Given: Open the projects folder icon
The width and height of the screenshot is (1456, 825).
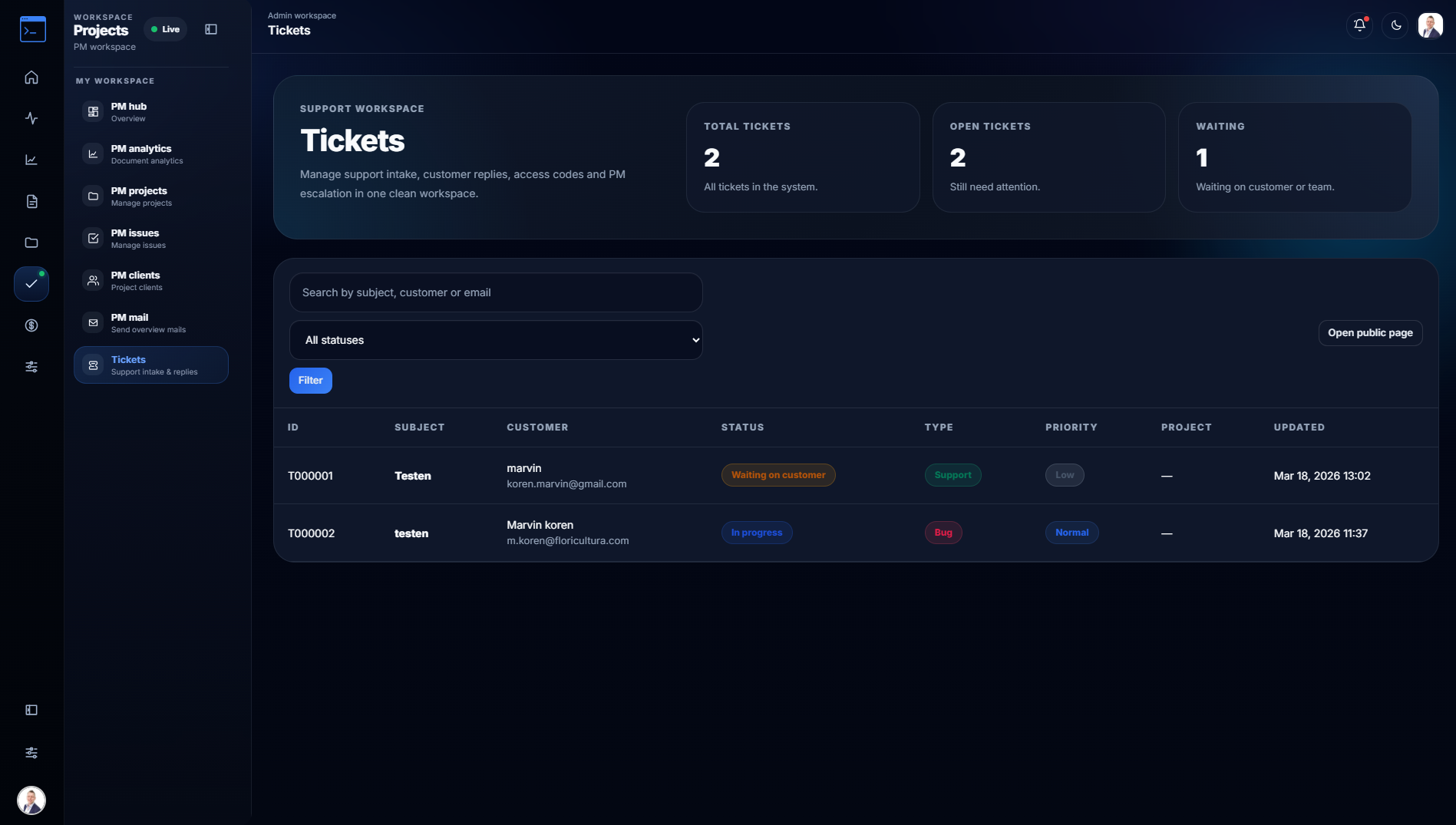Looking at the screenshot, I should tap(31, 243).
